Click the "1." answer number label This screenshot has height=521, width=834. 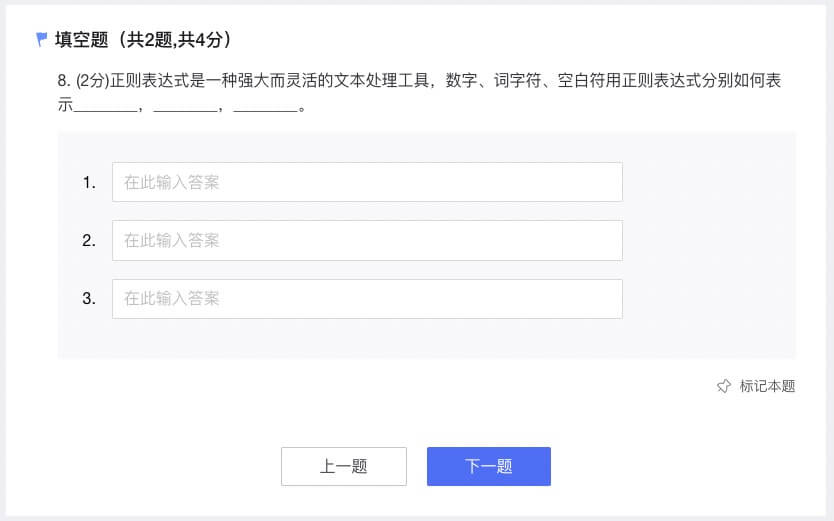pos(89,183)
